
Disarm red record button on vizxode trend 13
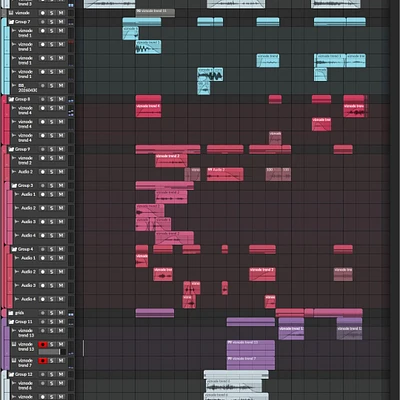(x=43, y=344)
